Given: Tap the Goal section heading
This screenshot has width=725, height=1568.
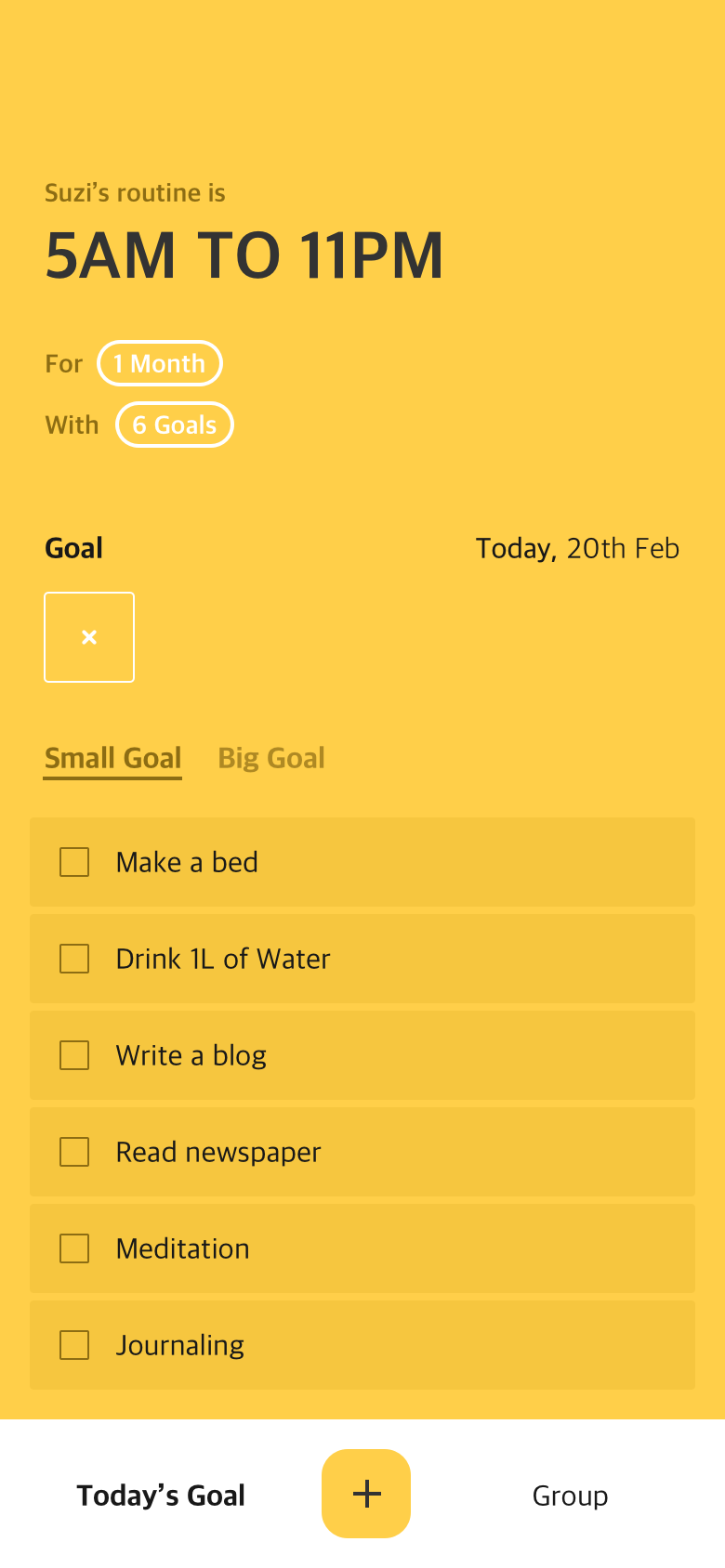Looking at the screenshot, I should pos(74,548).
